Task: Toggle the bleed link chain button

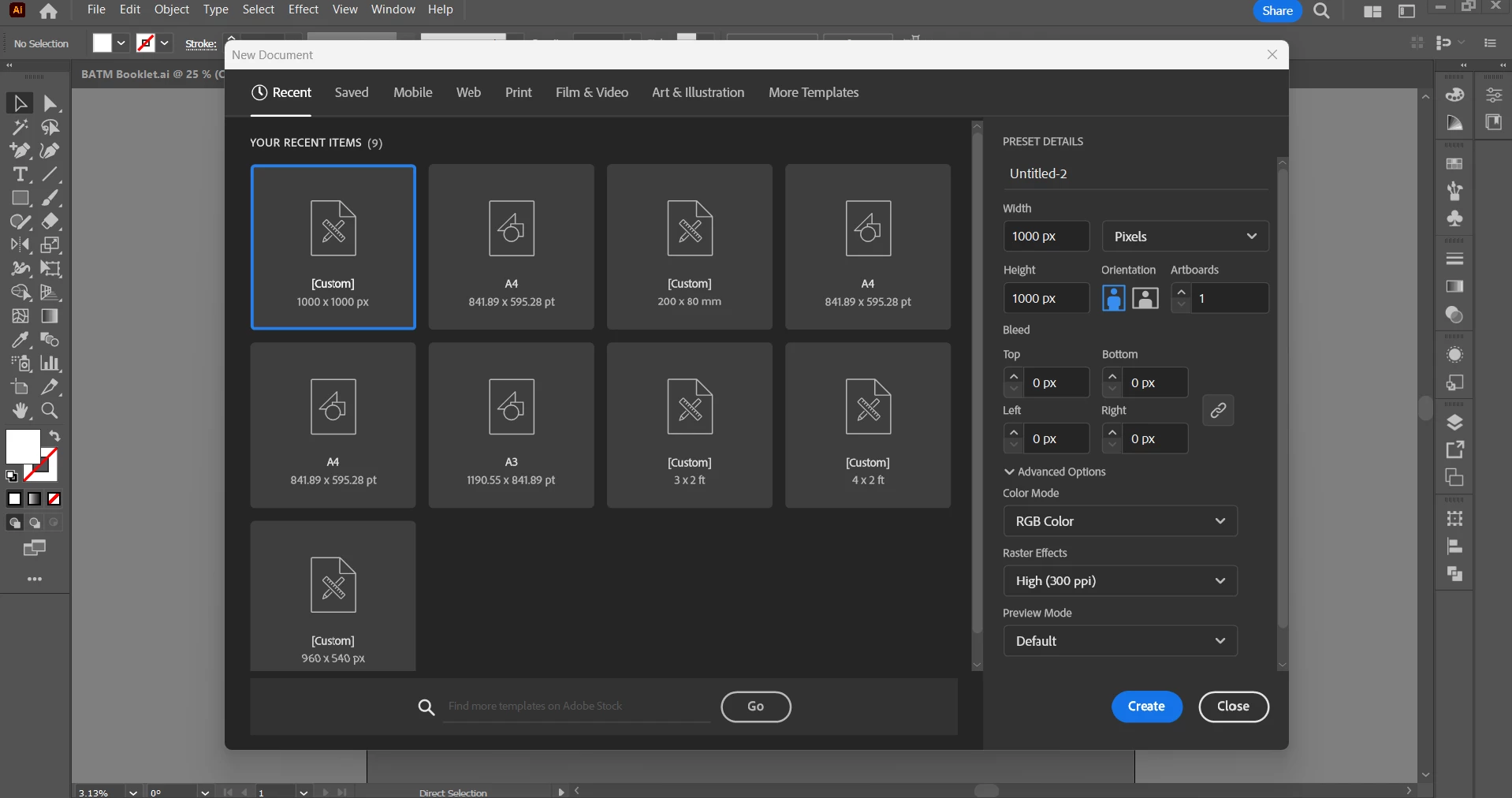Action: click(1219, 411)
